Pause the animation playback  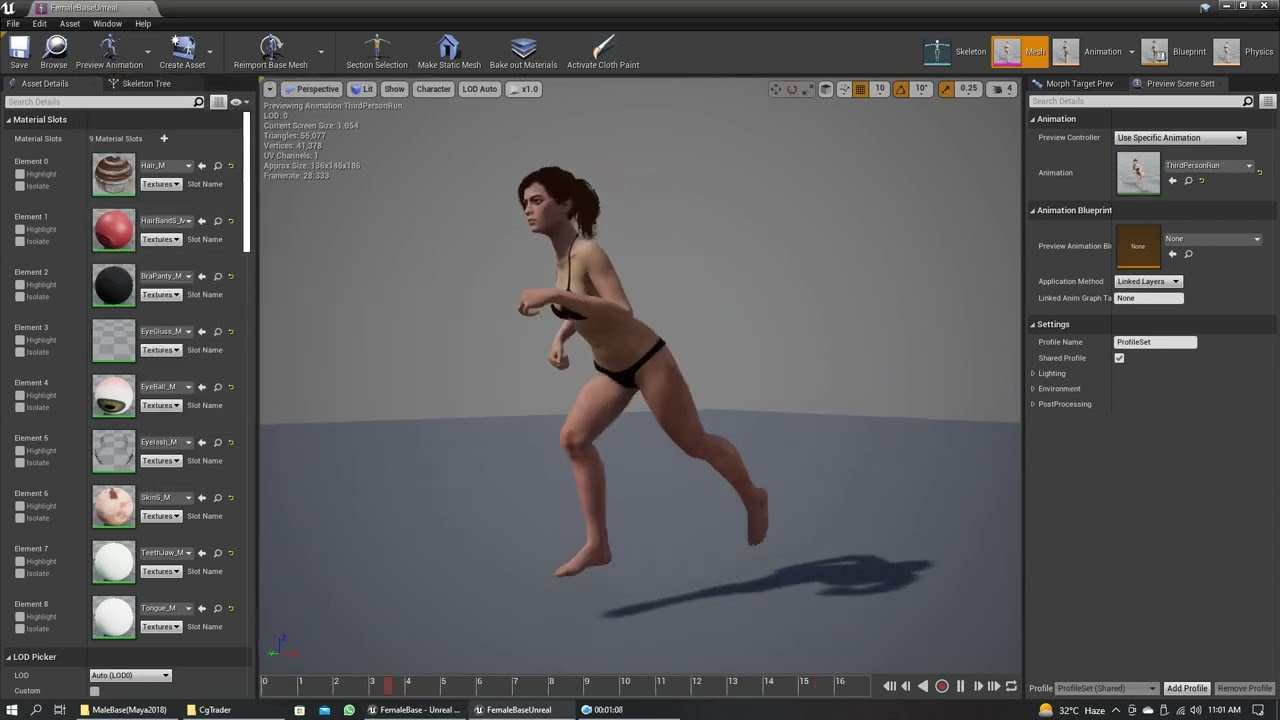pos(960,686)
